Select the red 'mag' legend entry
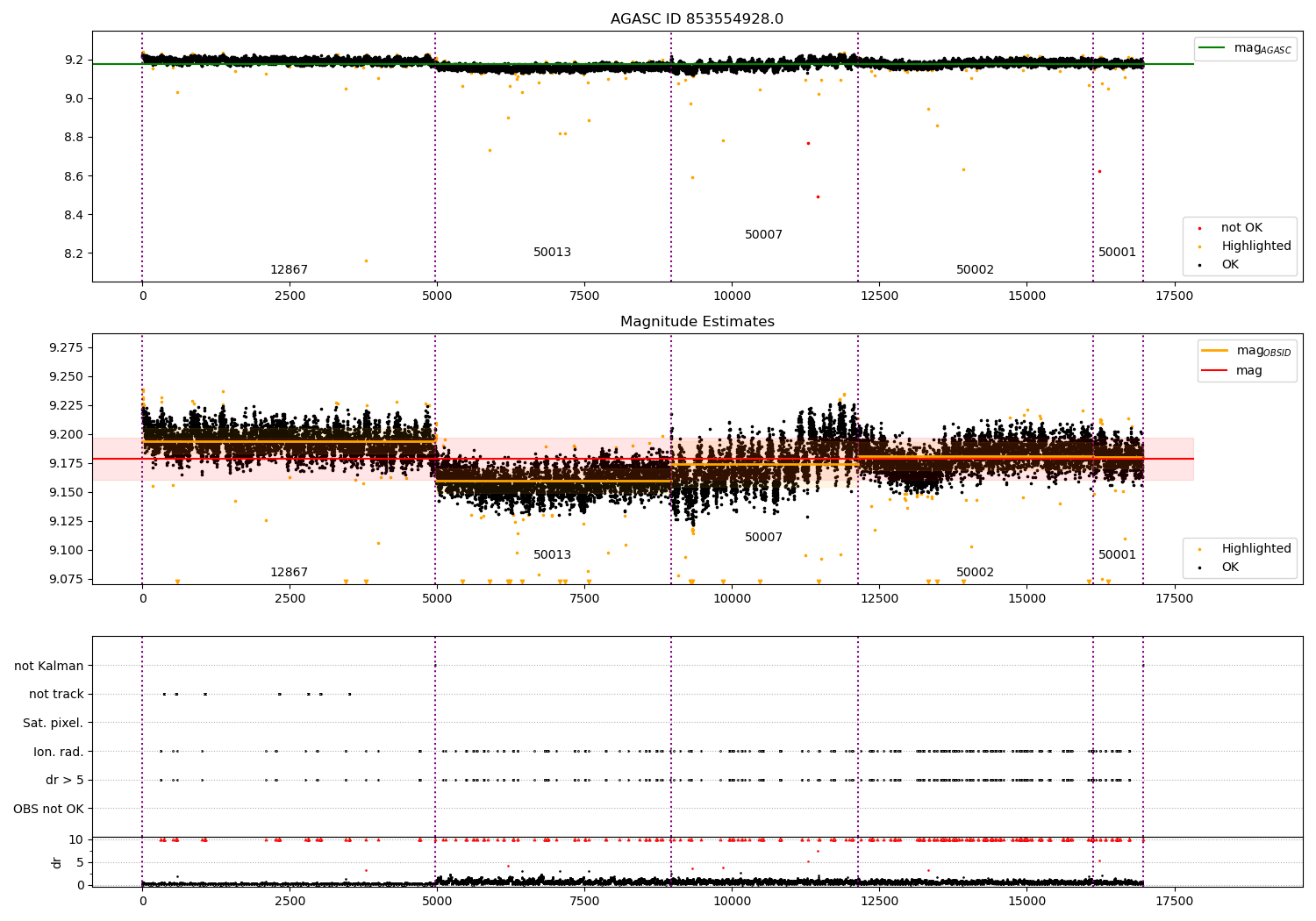This screenshot has height=921, width=1316. pos(1232,371)
